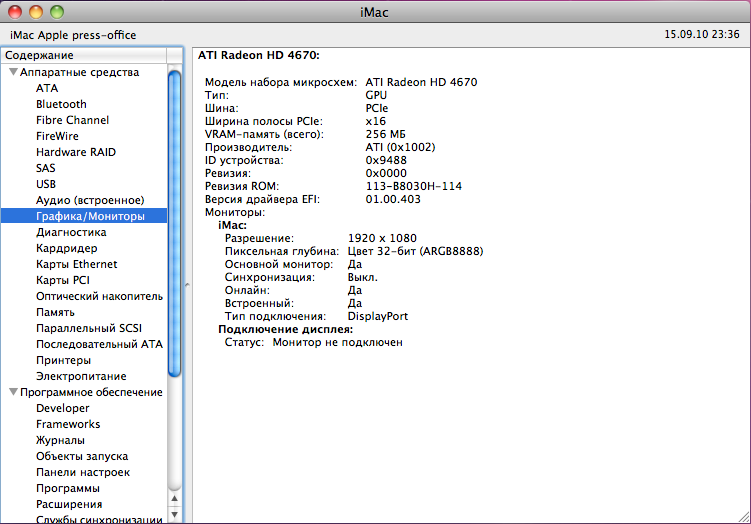Open the Расширения entry
This screenshot has width=751, height=524.
69,504
